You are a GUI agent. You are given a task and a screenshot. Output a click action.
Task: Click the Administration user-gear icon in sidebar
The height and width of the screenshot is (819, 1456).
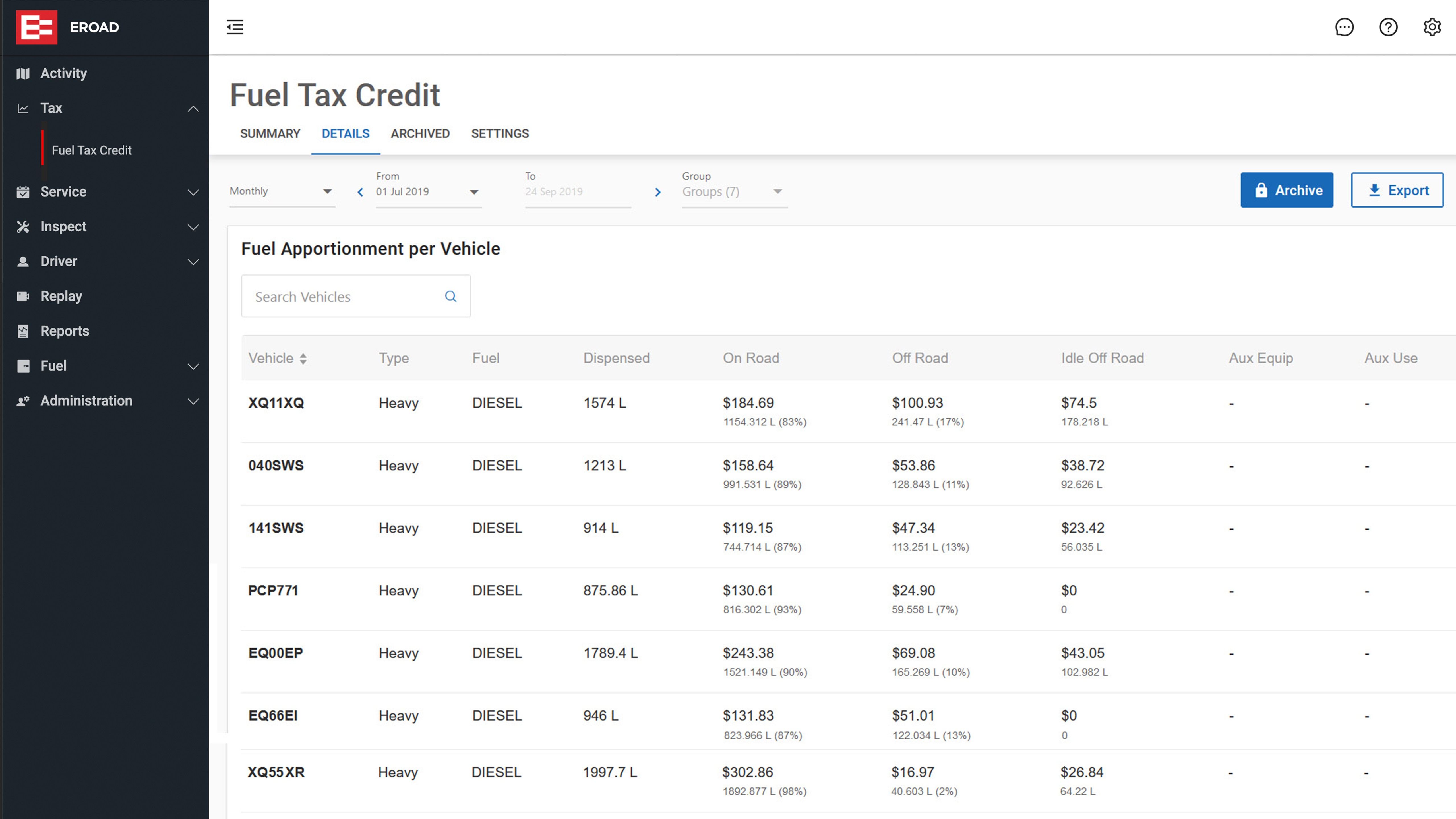pyautogui.click(x=23, y=401)
